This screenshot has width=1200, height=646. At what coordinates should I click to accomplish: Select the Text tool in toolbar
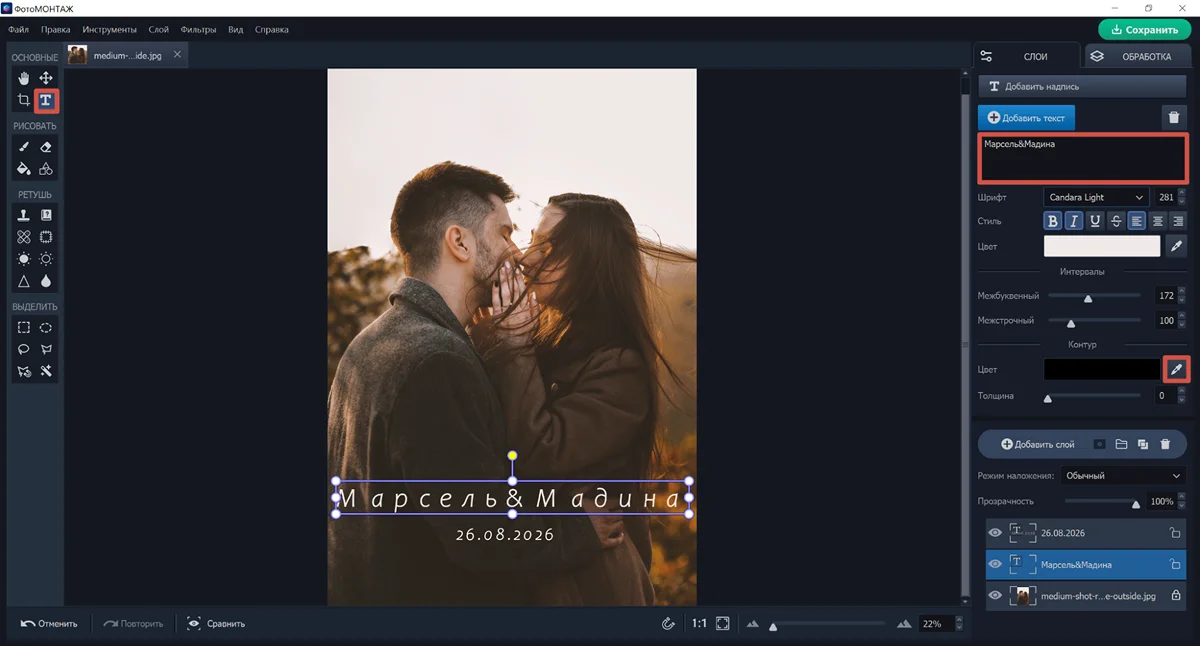[x=46, y=101]
